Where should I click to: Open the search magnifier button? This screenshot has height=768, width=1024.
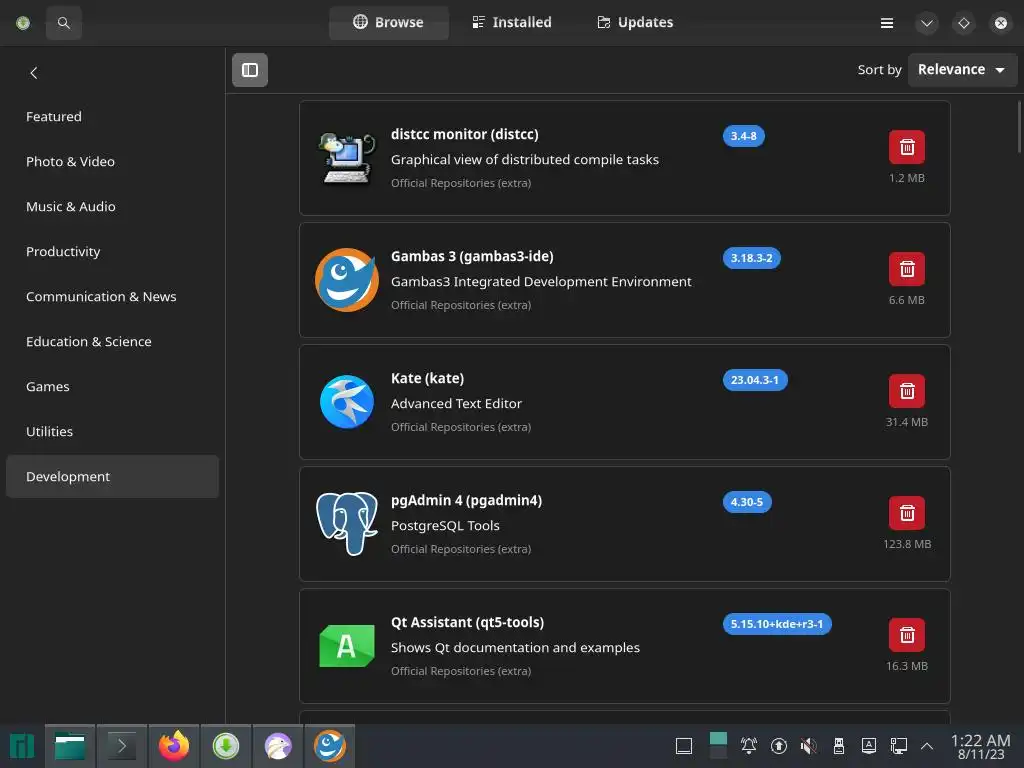[63, 23]
